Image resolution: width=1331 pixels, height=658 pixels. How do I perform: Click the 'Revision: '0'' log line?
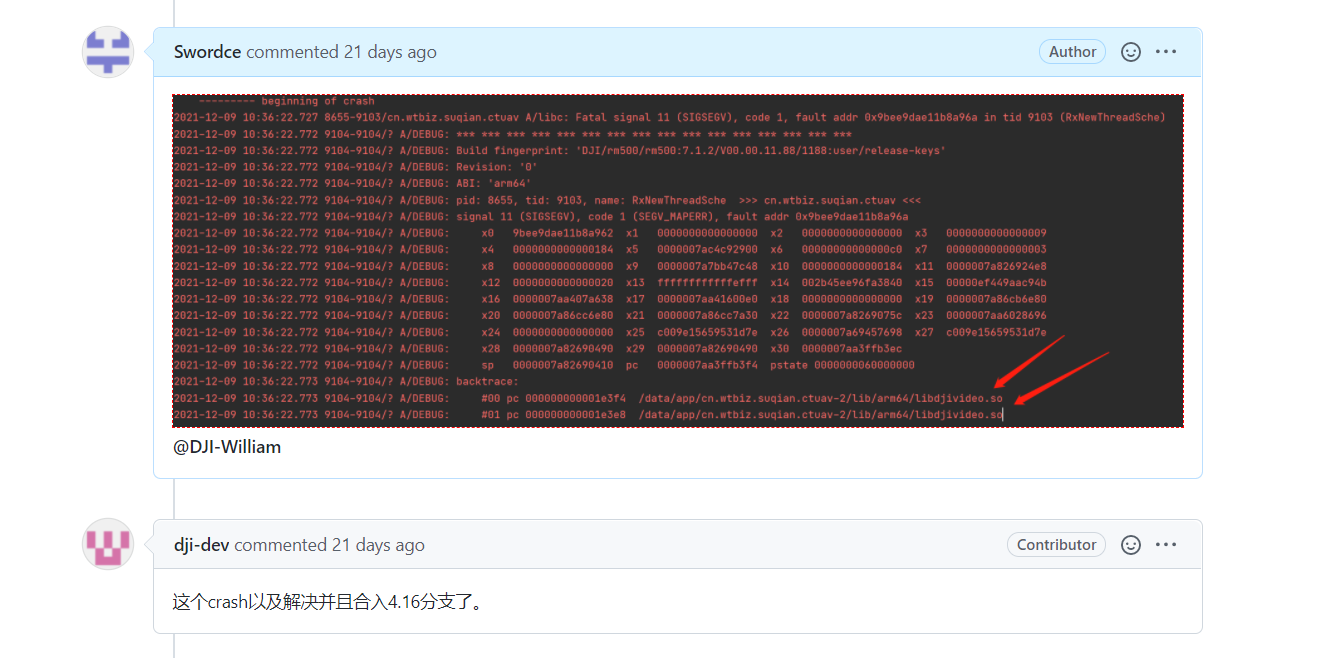click(356, 167)
